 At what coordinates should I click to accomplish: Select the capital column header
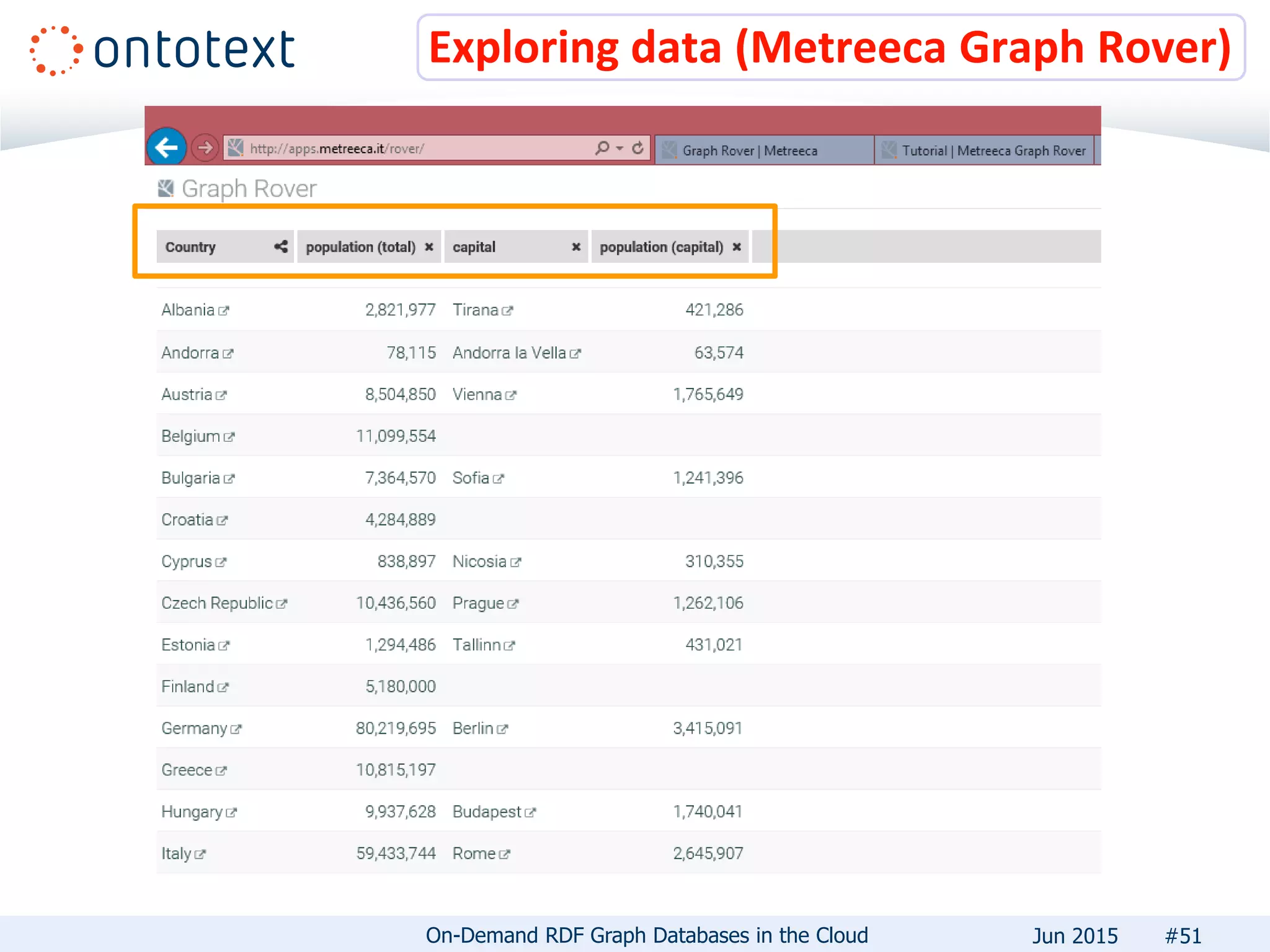pyautogui.click(x=516, y=247)
